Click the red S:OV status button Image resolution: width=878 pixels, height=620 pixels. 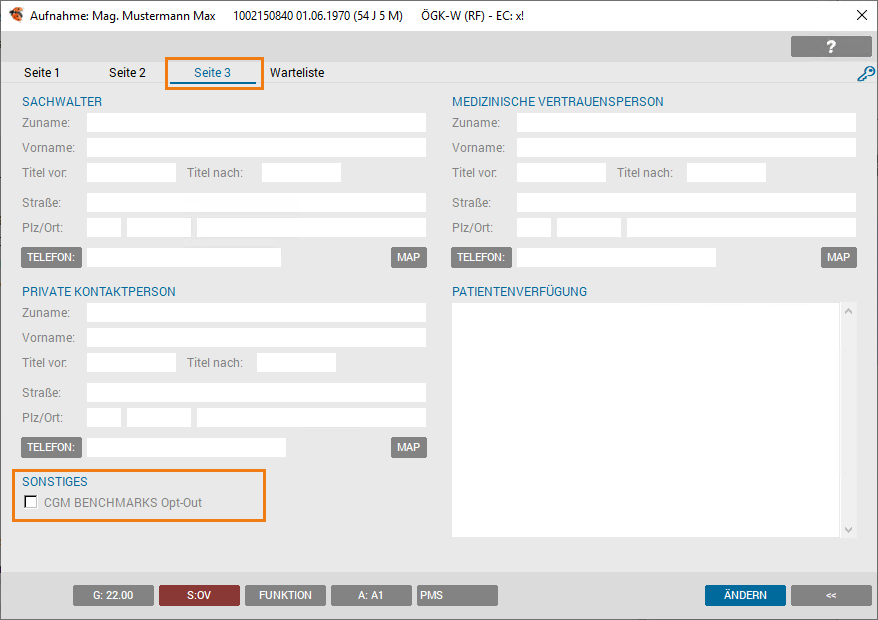199,595
